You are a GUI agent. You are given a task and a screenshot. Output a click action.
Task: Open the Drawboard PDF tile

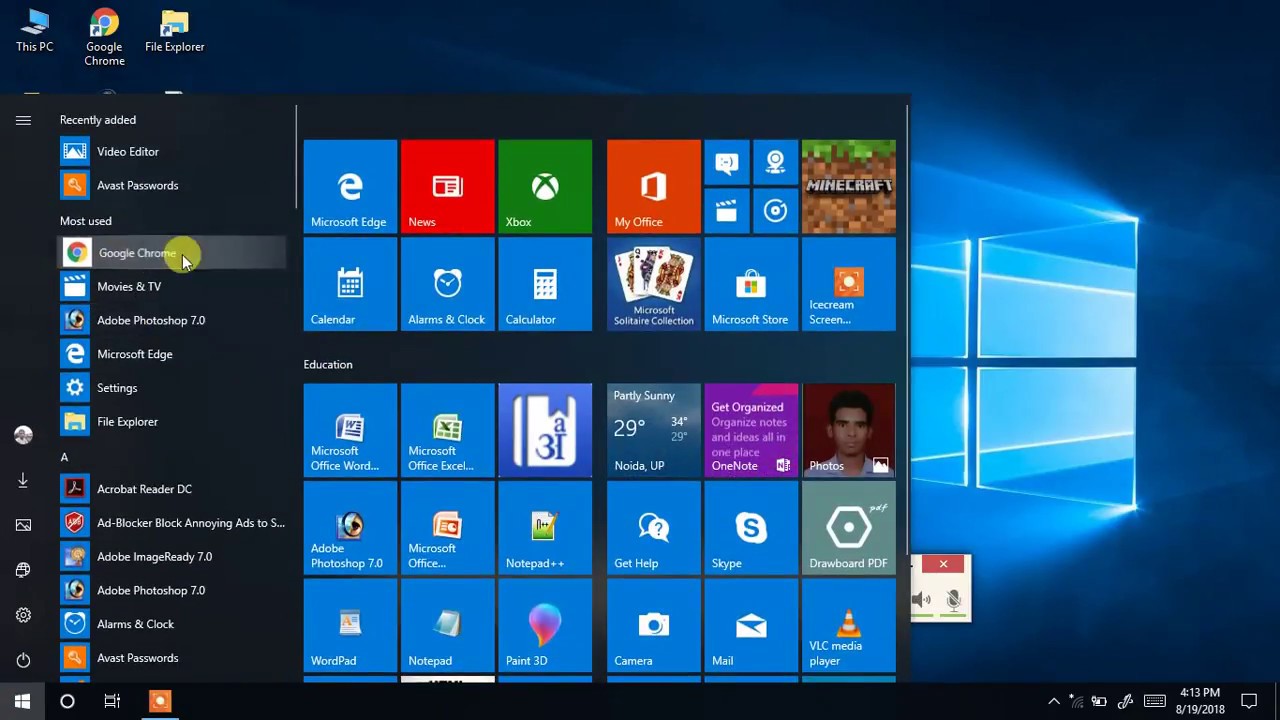pos(849,528)
